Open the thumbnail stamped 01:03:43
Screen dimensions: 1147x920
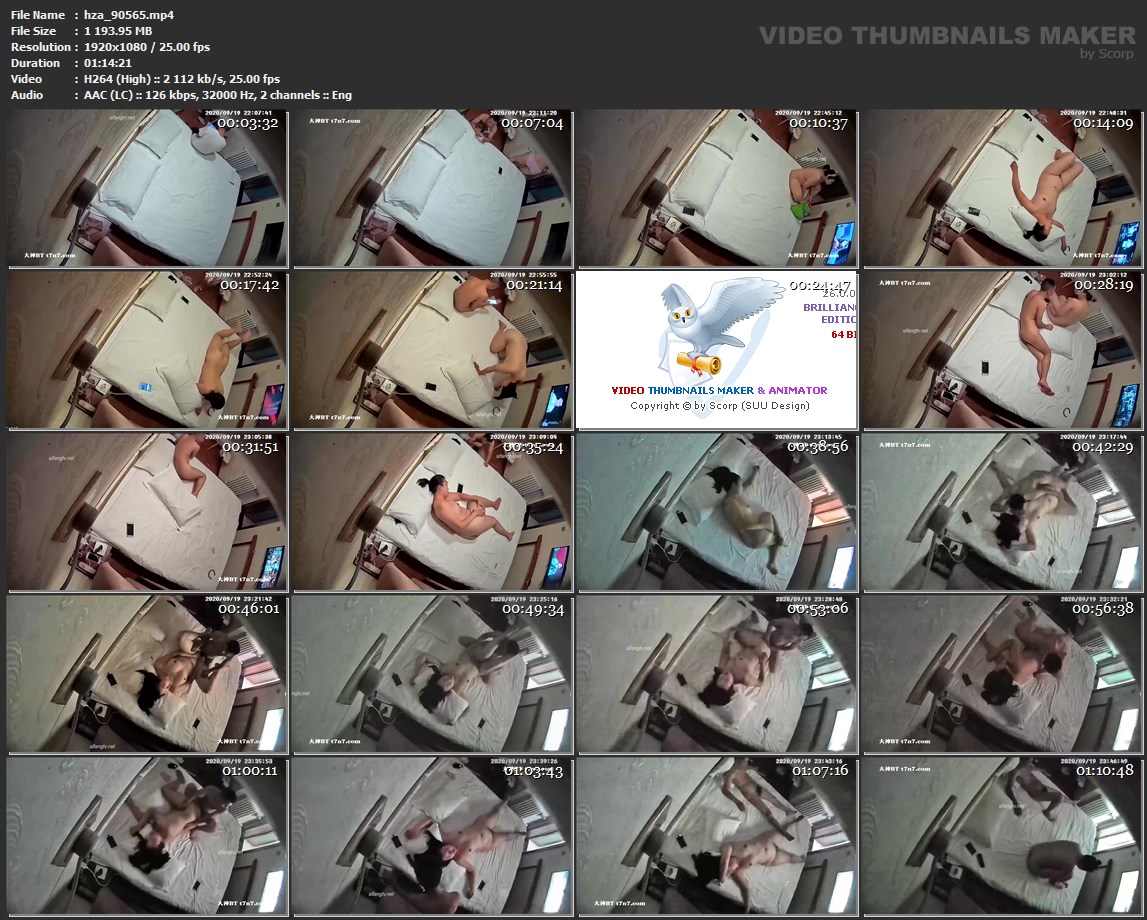(x=433, y=836)
